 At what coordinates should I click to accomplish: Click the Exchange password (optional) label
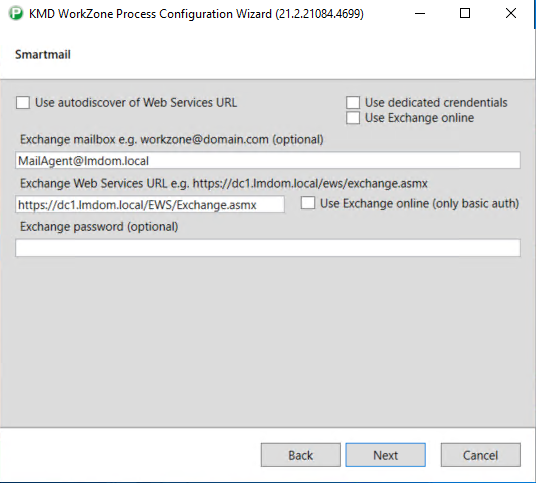(x=99, y=227)
